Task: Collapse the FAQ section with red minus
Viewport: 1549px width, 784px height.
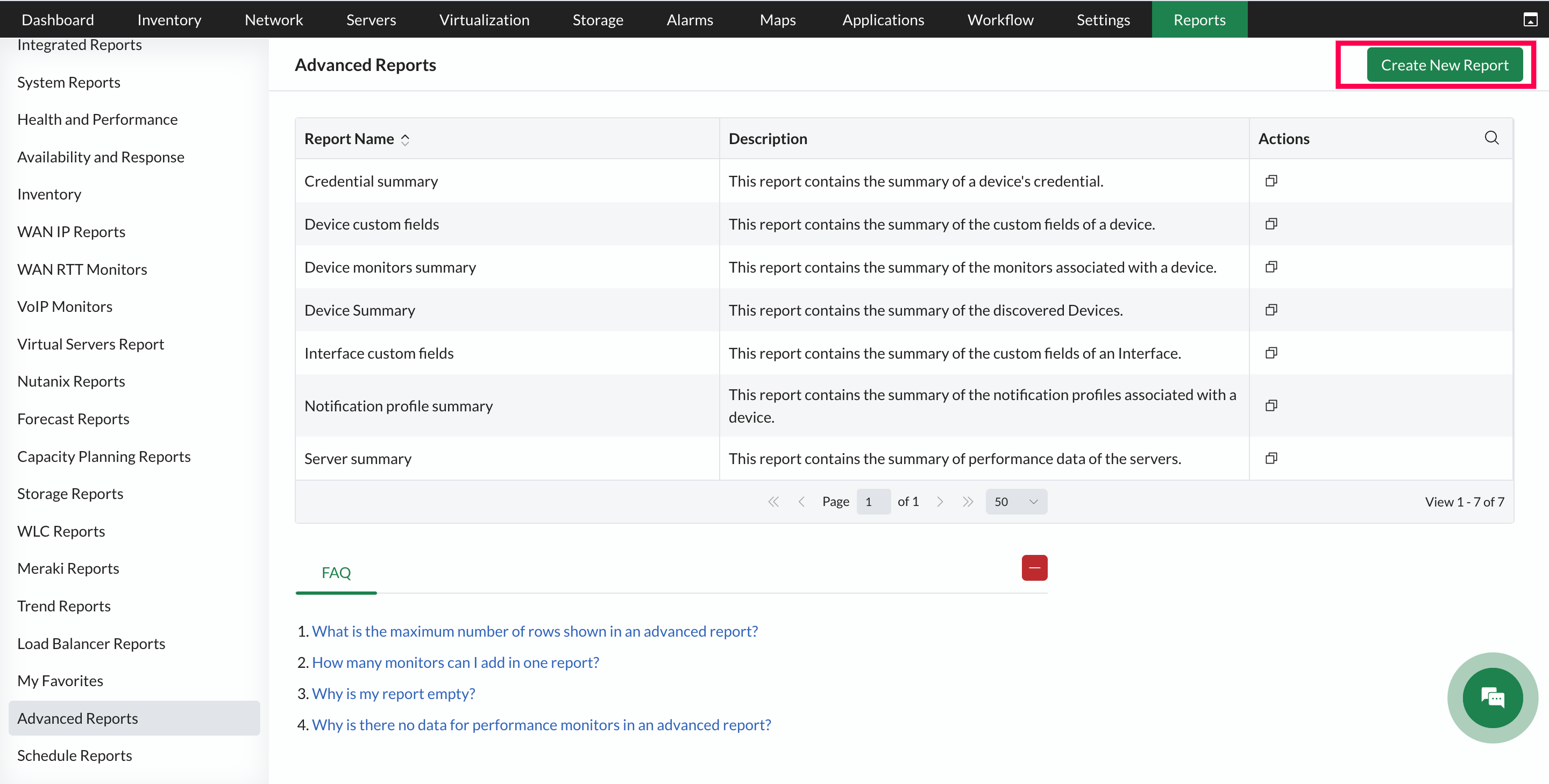Action: 1034,567
